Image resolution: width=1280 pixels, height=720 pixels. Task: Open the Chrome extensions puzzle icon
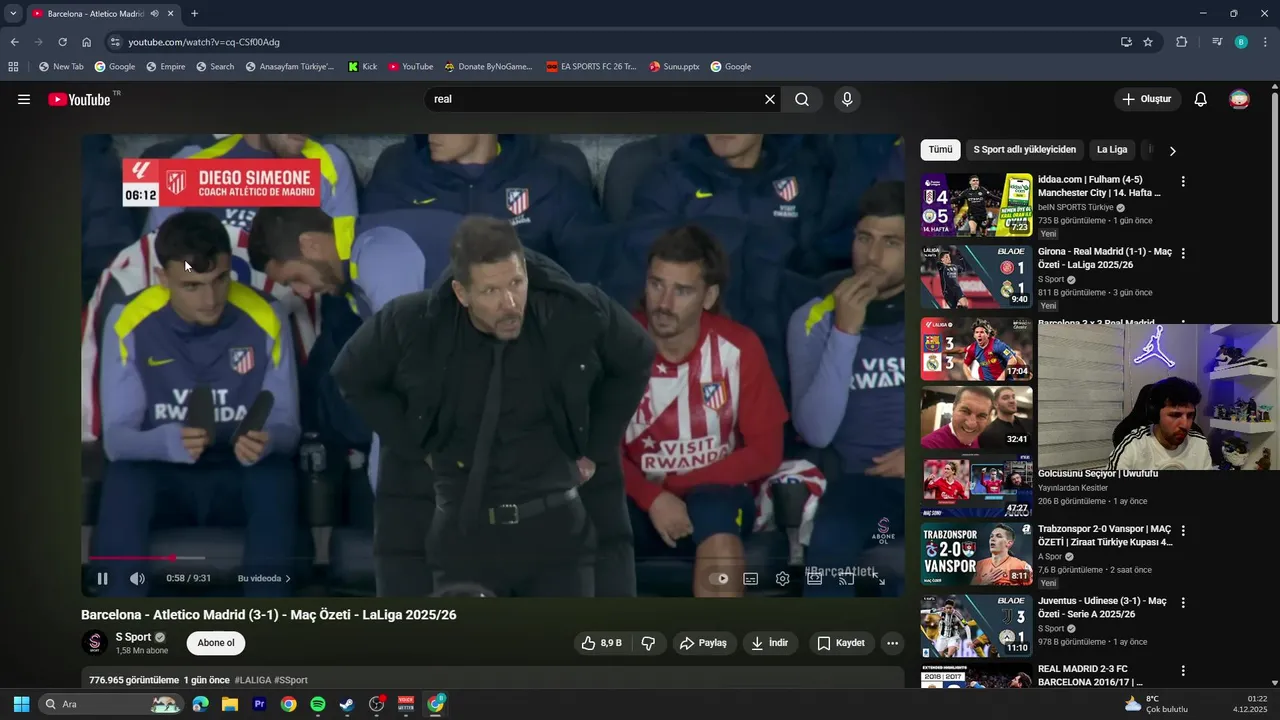coord(1181,42)
